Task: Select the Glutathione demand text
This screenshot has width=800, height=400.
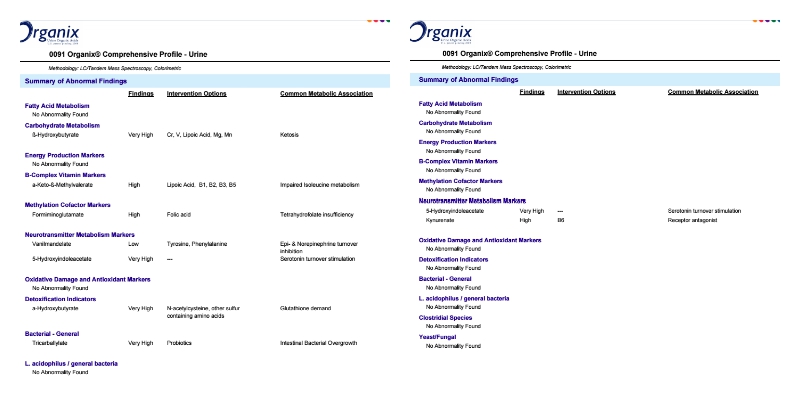Action: click(x=306, y=309)
